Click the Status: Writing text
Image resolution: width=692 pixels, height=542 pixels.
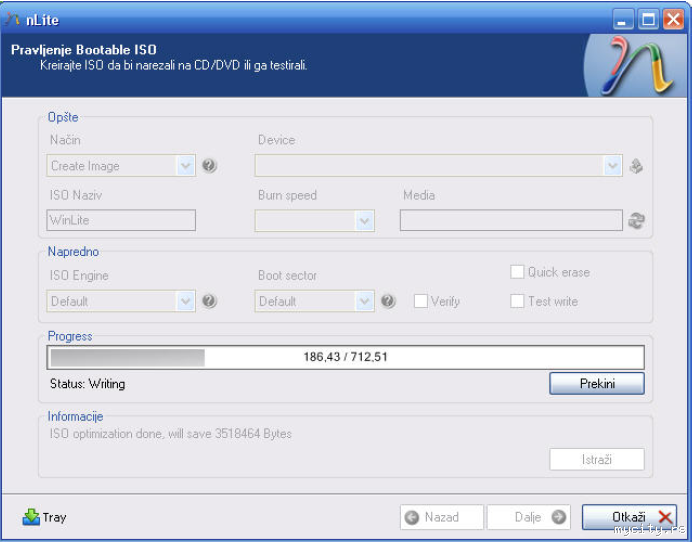[x=87, y=384]
